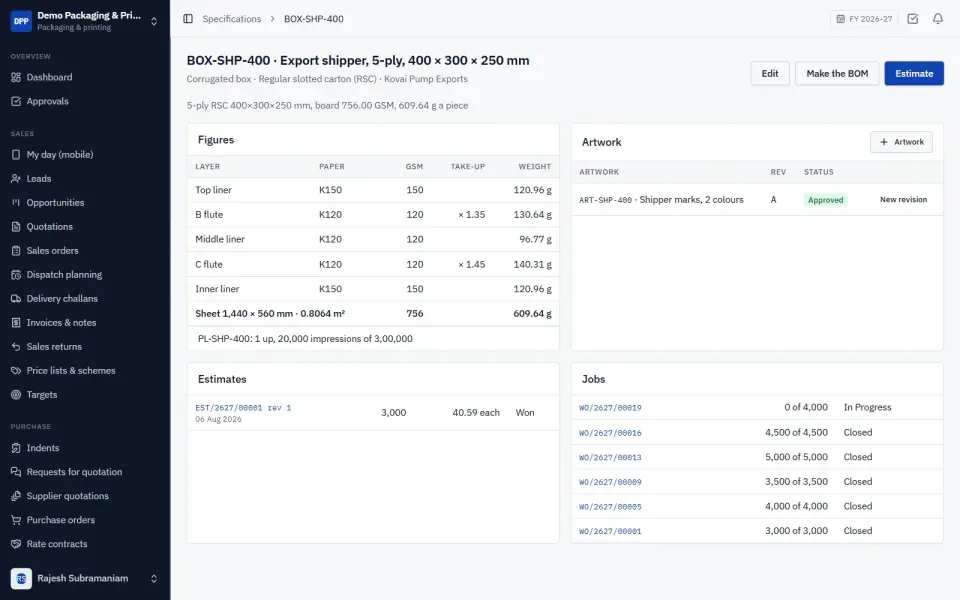960x600 pixels.
Task: Click the Rate contracts handshake icon
Action: click(16, 544)
